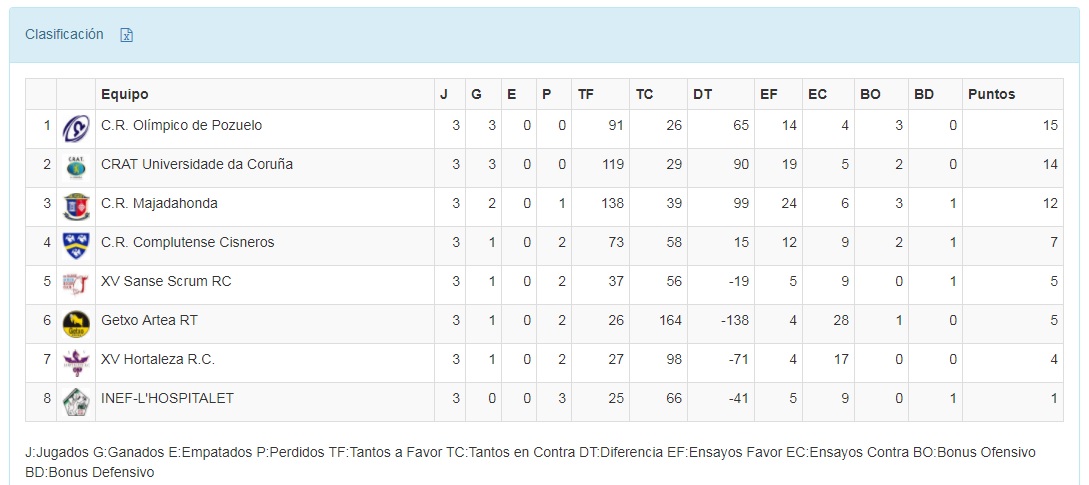Screen dimensions: 1089x485
Task: Select the C.R. Majadahonda team name
Action: 159,203
